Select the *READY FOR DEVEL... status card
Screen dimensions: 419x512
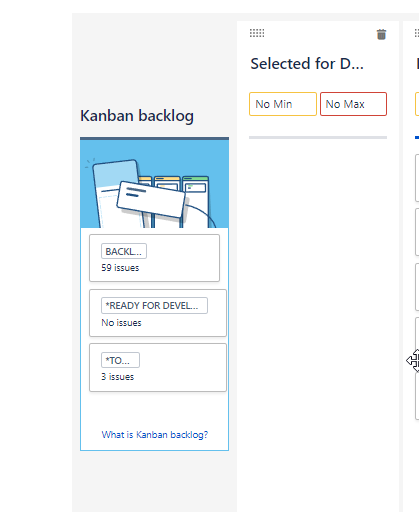tap(158, 313)
